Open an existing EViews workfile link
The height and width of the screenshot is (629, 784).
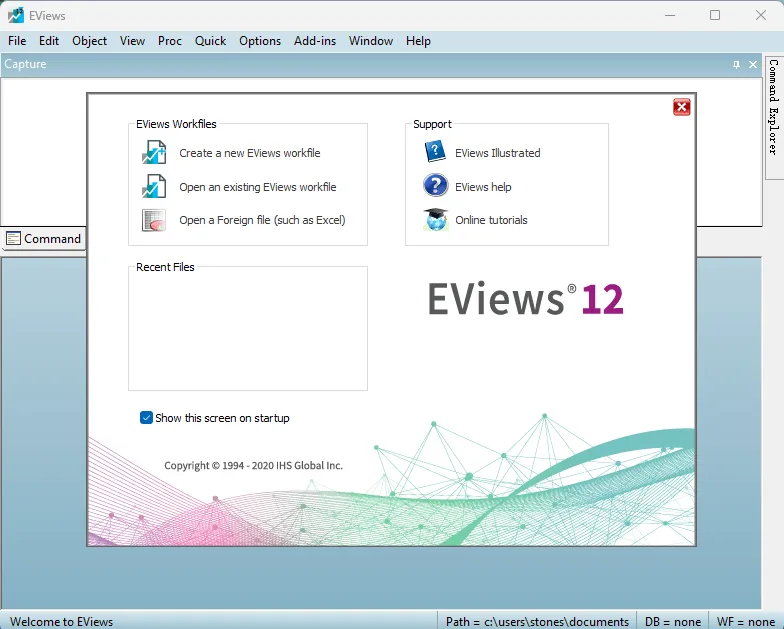click(258, 187)
